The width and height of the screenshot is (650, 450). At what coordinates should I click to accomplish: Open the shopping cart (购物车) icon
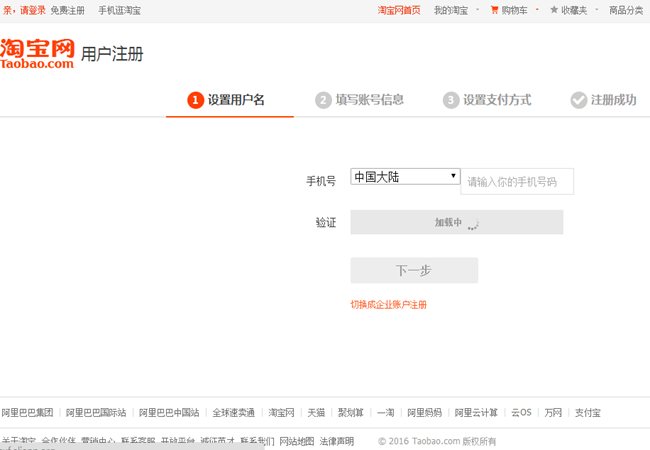click(494, 10)
